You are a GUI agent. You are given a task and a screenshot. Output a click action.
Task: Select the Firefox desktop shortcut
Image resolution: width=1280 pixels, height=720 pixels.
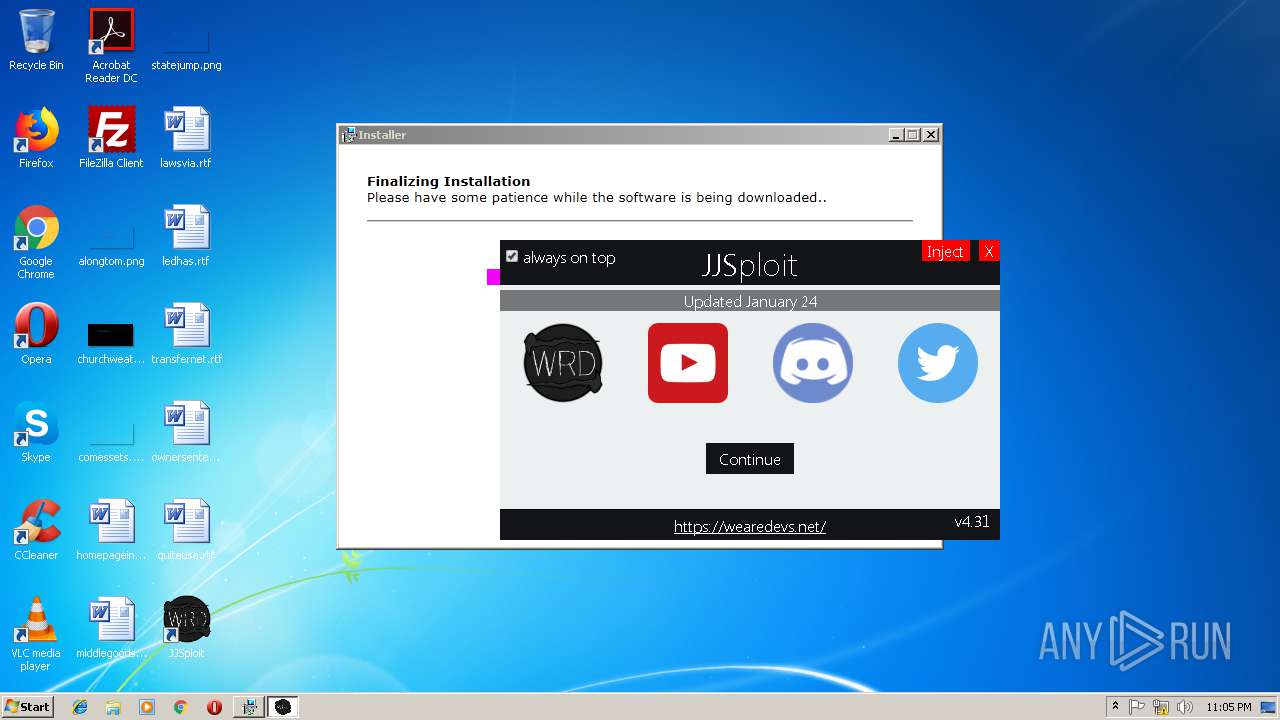(36, 138)
